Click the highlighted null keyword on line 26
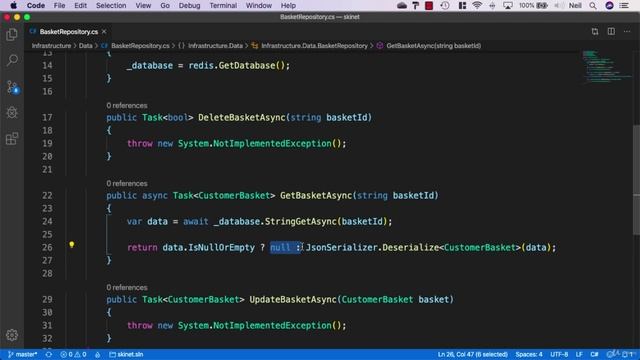The width and height of the screenshot is (640, 360). tap(280, 247)
